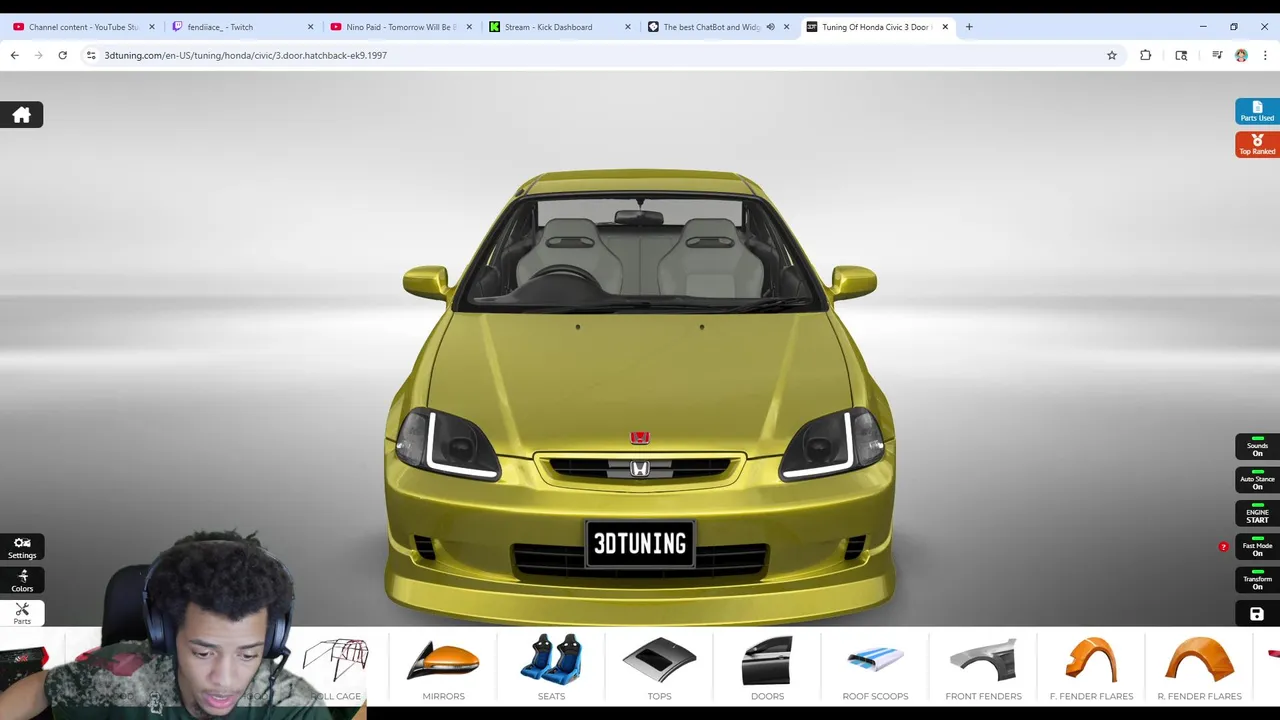Open the Top Ranked list
Screen dimensions: 1280x720
point(1257,145)
